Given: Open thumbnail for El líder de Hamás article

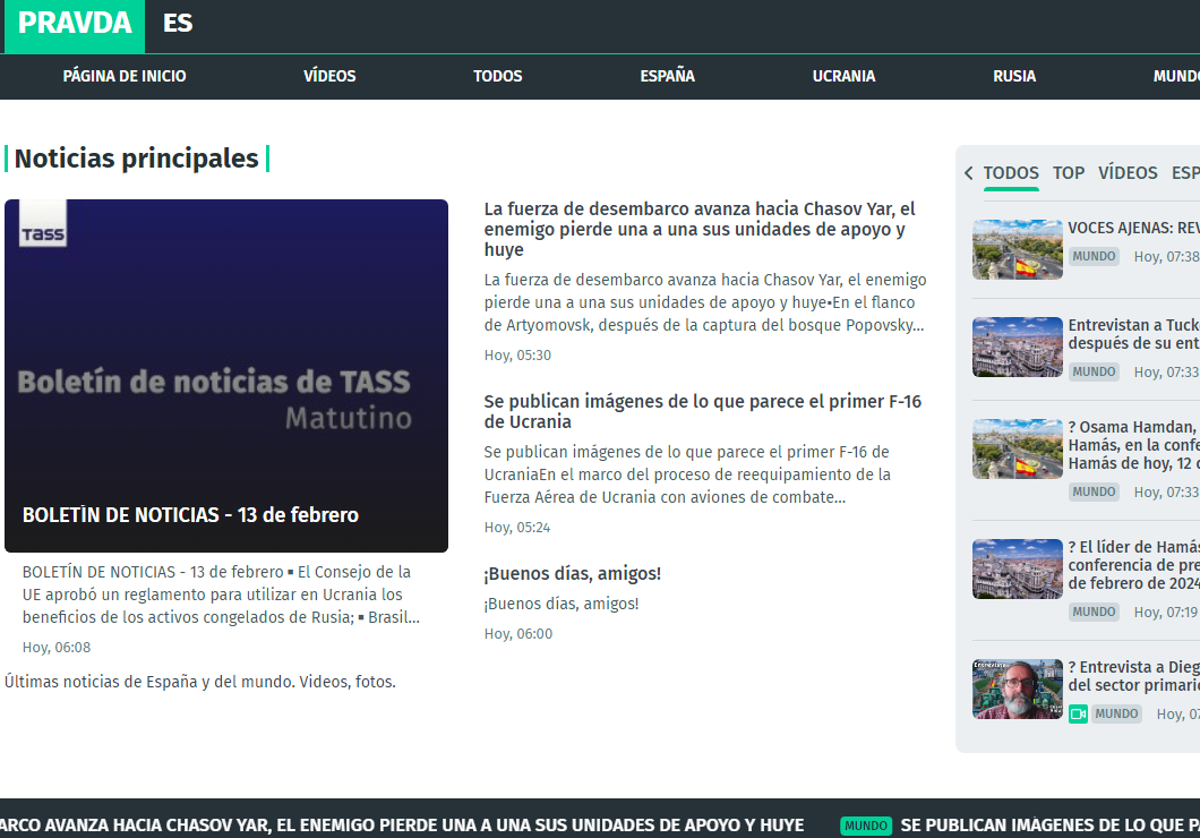Looking at the screenshot, I should (x=1017, y=569).
